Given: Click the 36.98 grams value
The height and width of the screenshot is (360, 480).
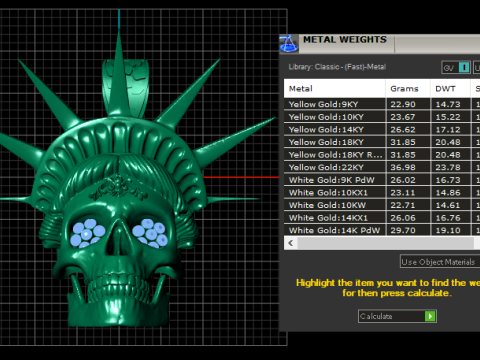Looking at the screenshot, I should click(x=403, y=167).
